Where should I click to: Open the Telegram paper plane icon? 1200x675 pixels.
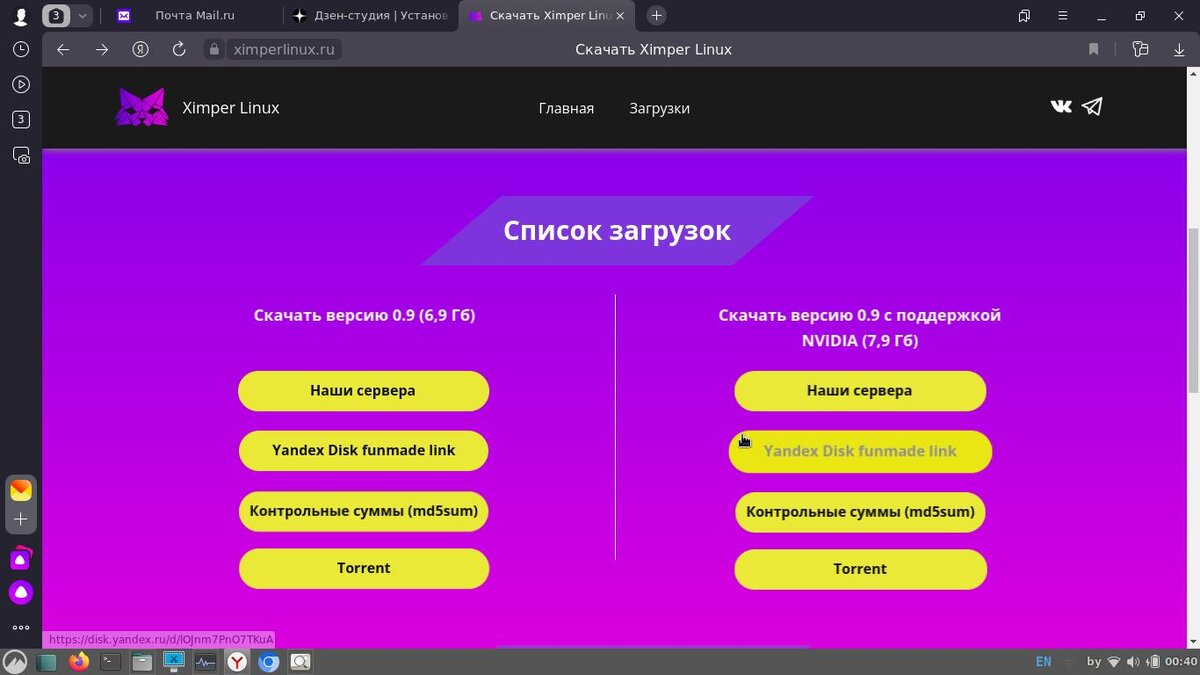tap(1092, 106)
